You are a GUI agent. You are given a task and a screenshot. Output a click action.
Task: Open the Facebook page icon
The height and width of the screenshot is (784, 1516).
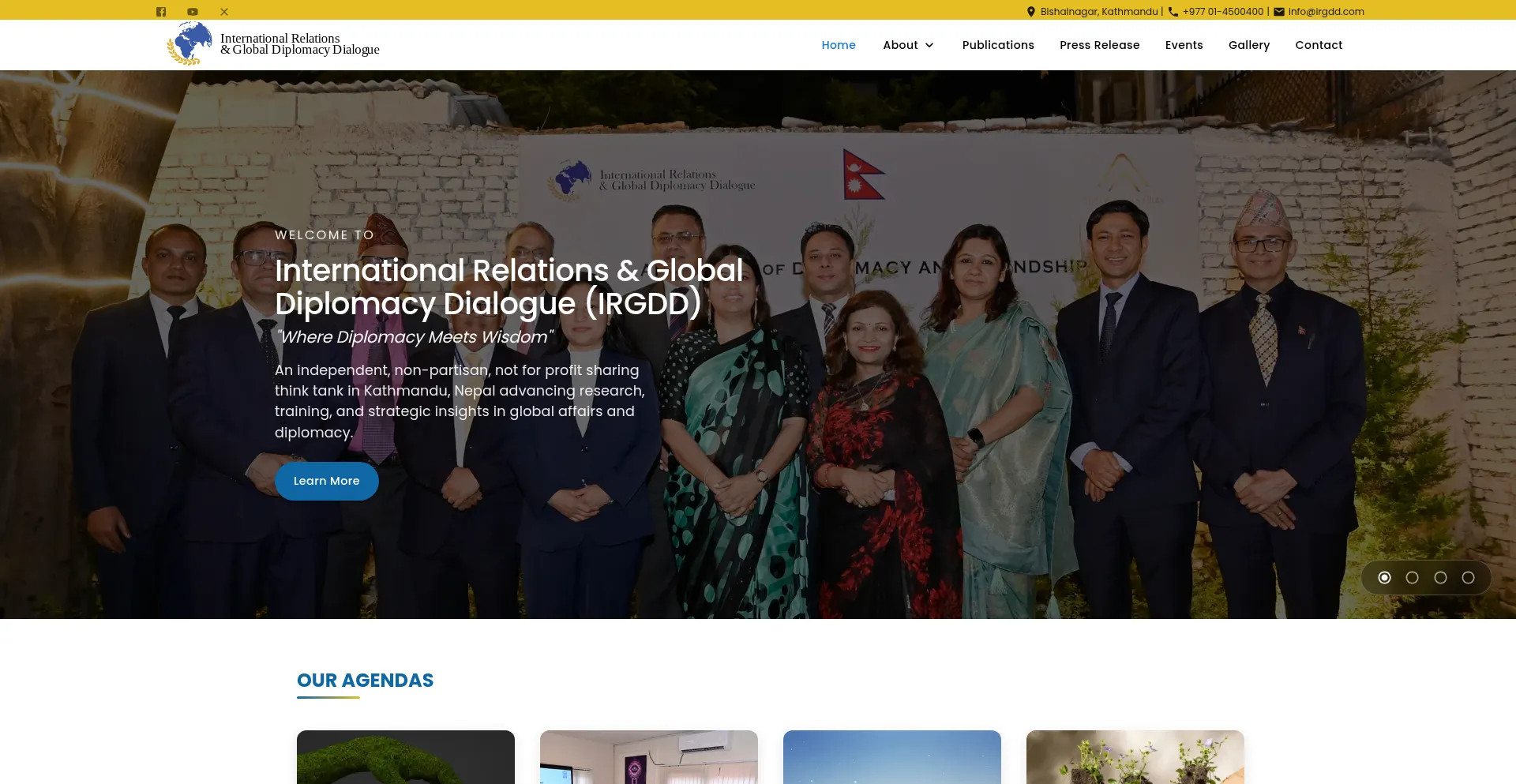point(161,12)
